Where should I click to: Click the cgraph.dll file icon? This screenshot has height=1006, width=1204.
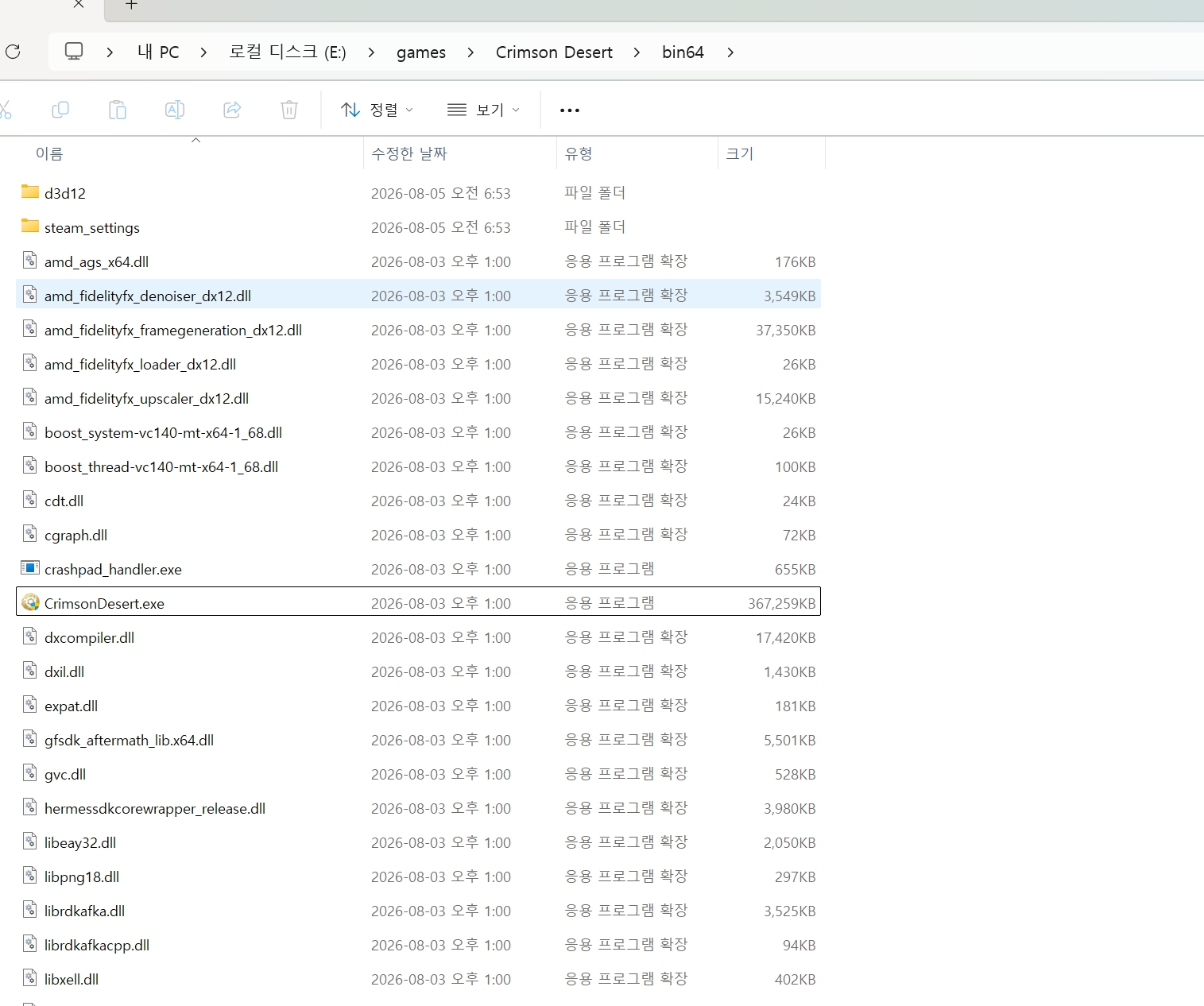tap(30, 533)
